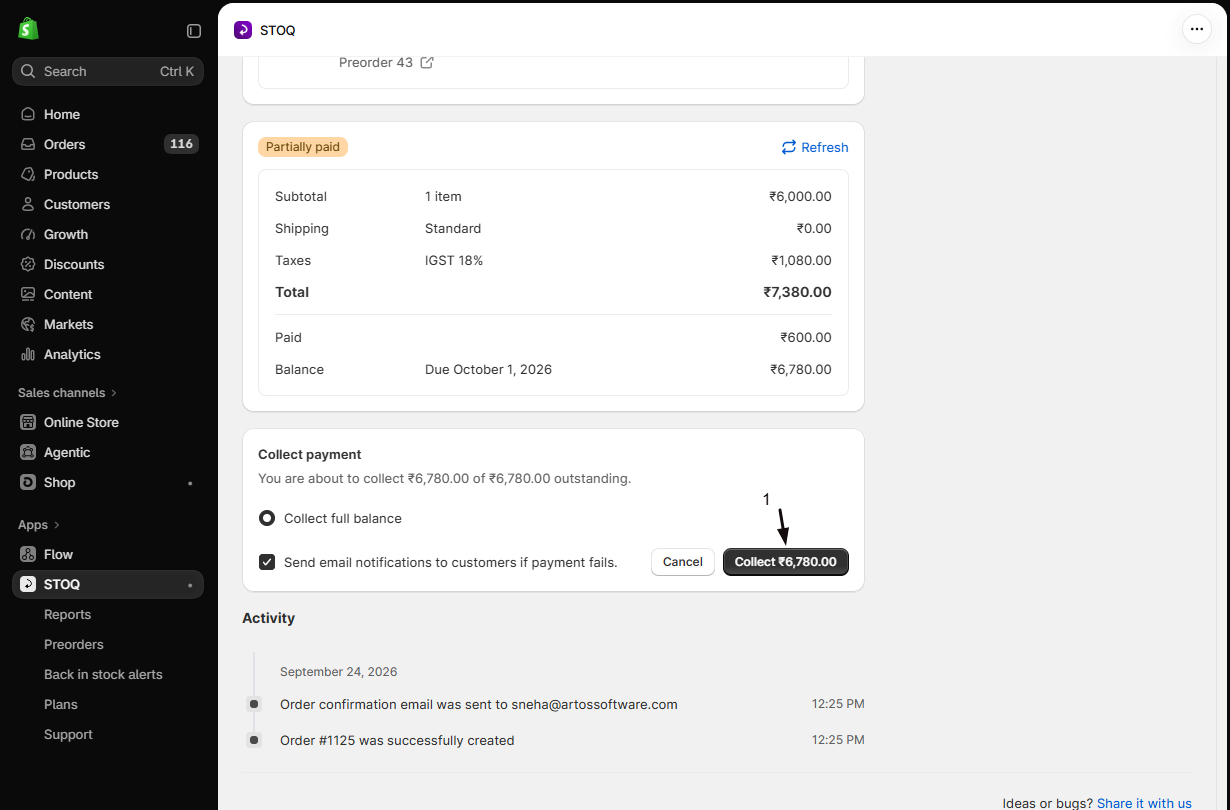Click Subtotal amount ₹6,000.00
This screenshot has width=1230, height=810.
tap(800, 196)
